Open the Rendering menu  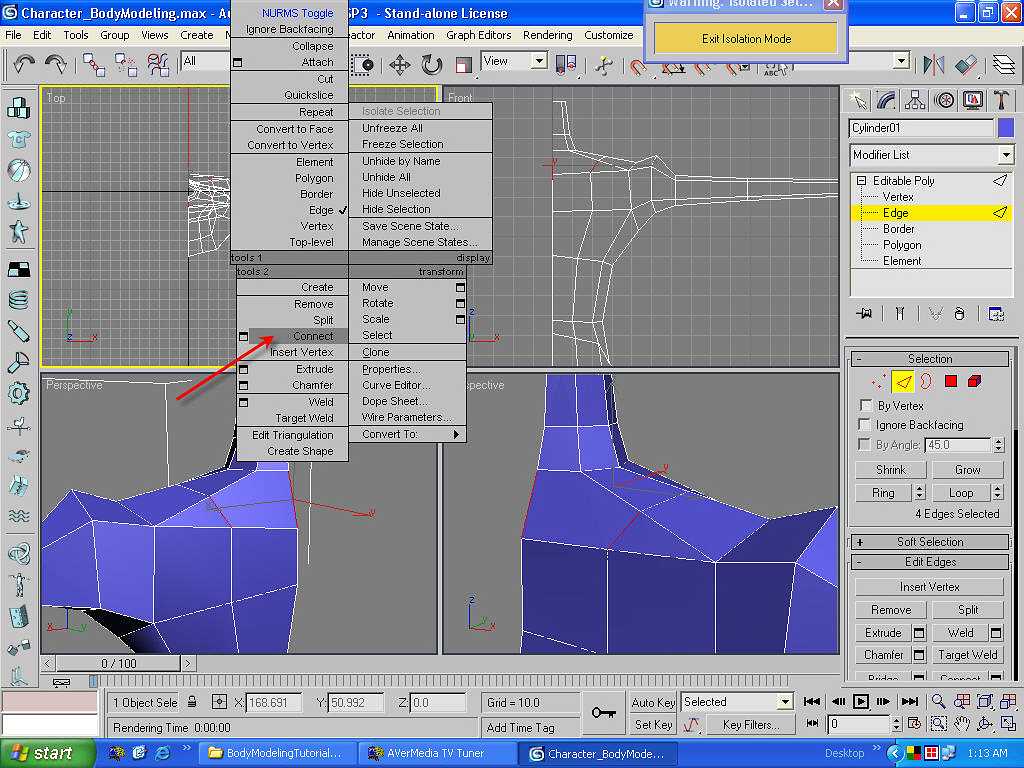[547, 35]
